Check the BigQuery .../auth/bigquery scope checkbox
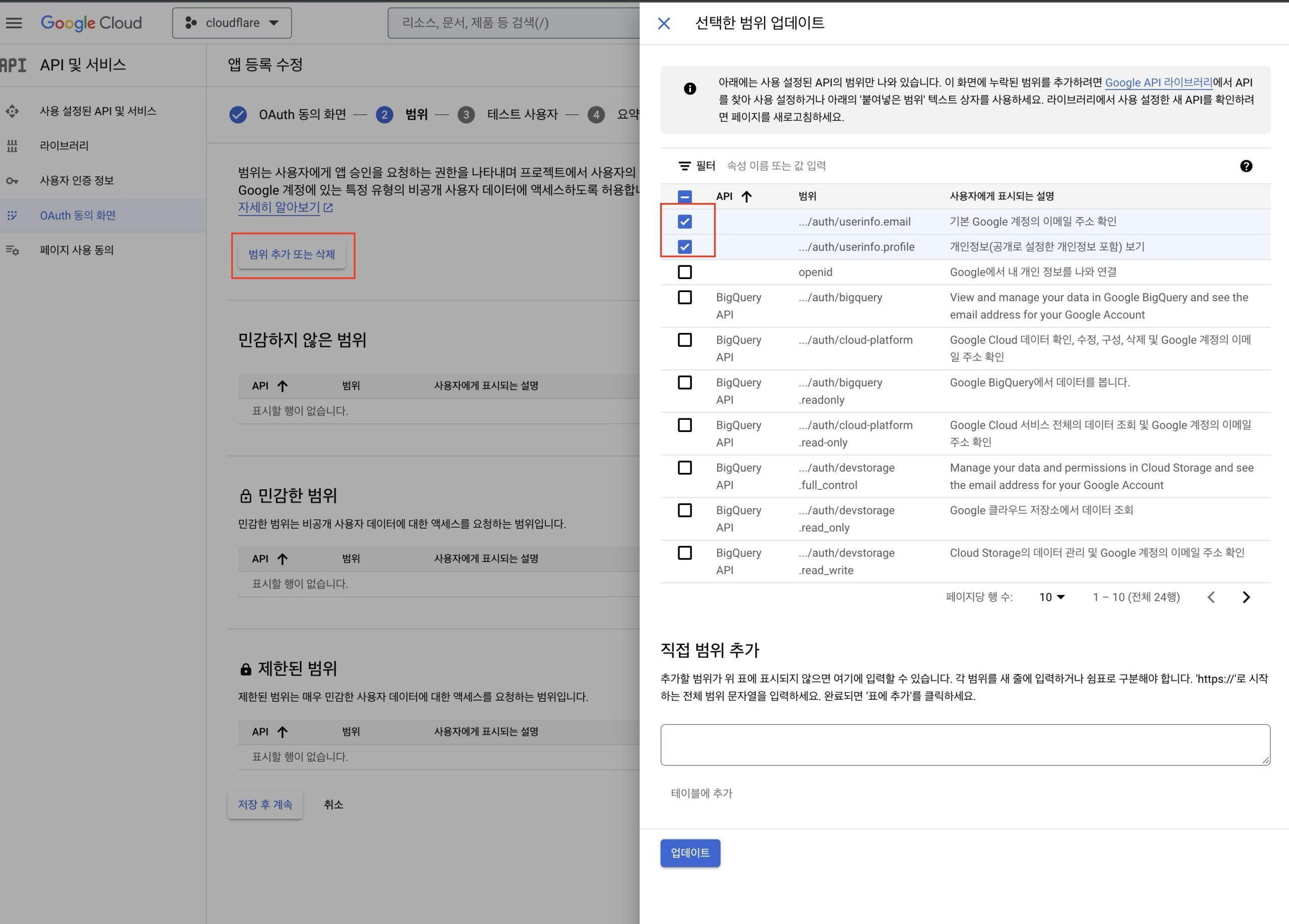Screen dimensions: 1289x924 [x=685, y=298]
